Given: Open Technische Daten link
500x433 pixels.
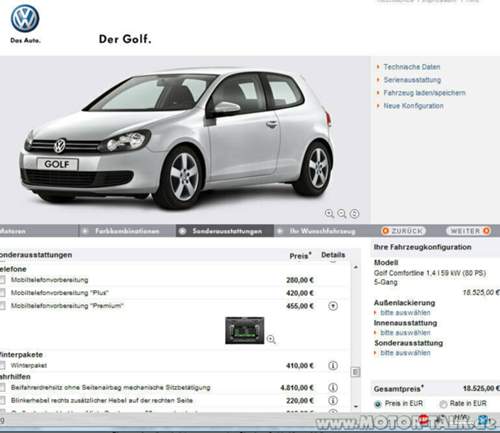Looking at the screenshot, I should coord(412,67).
